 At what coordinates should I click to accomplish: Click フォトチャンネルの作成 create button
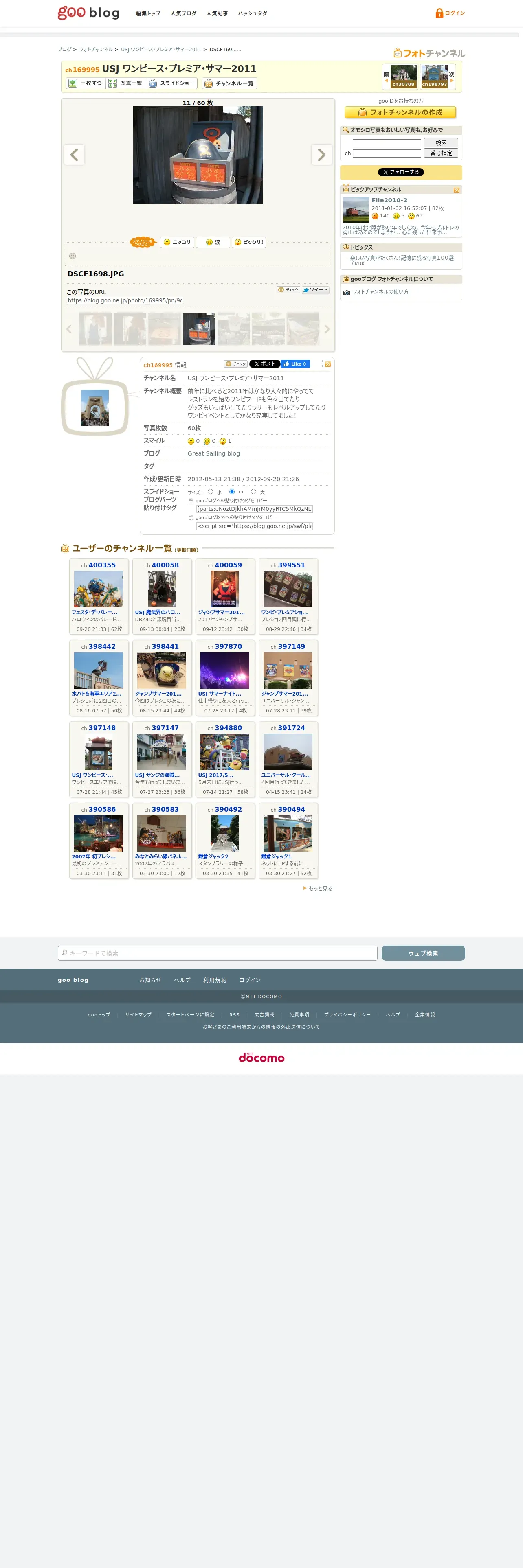[400, 113]
